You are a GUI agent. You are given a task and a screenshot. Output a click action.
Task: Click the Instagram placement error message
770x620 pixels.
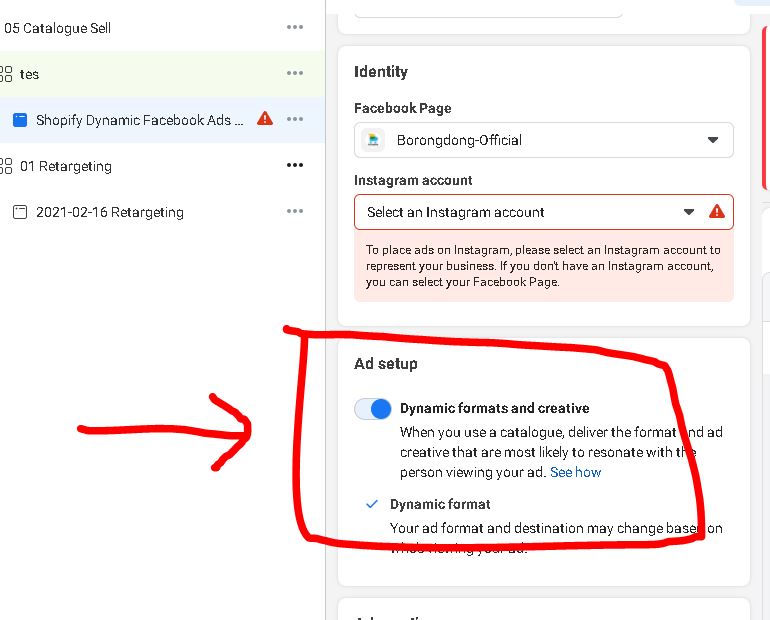point(544,266)
